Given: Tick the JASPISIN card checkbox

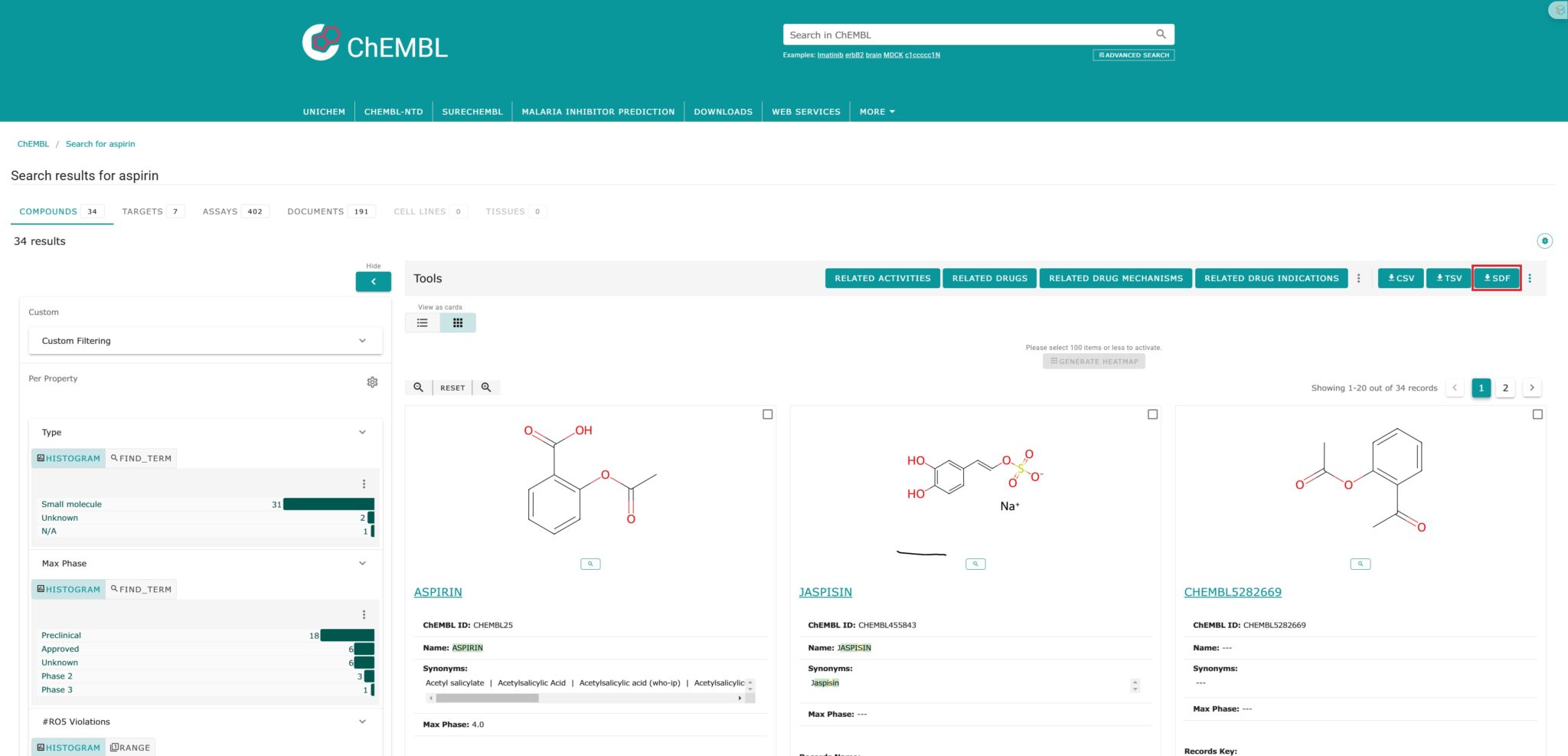Looking at the screenshot, I should click(x=1152, y=414).
